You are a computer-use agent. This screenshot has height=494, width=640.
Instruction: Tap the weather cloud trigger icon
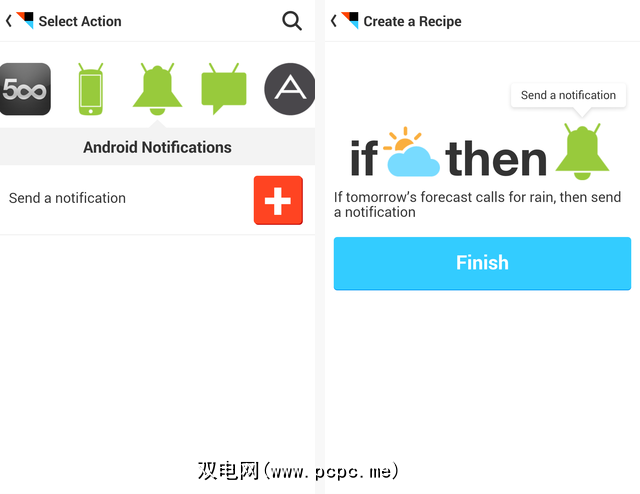pyautogui.click(x=412, y=153)
